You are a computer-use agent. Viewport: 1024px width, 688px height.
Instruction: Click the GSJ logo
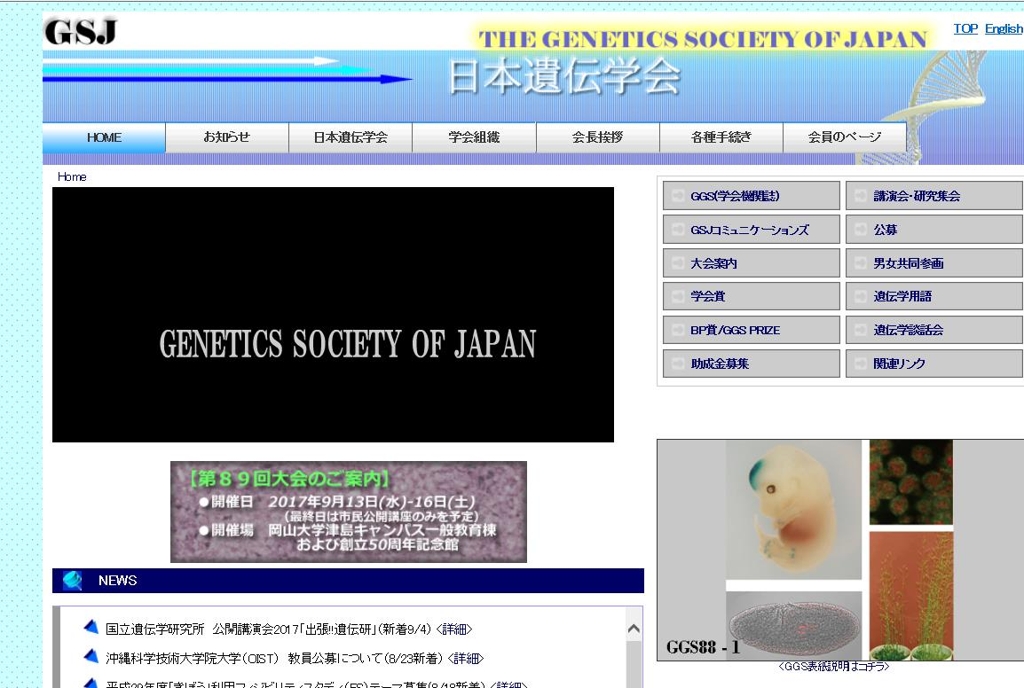pyautogui.click(x=80, y=31)
